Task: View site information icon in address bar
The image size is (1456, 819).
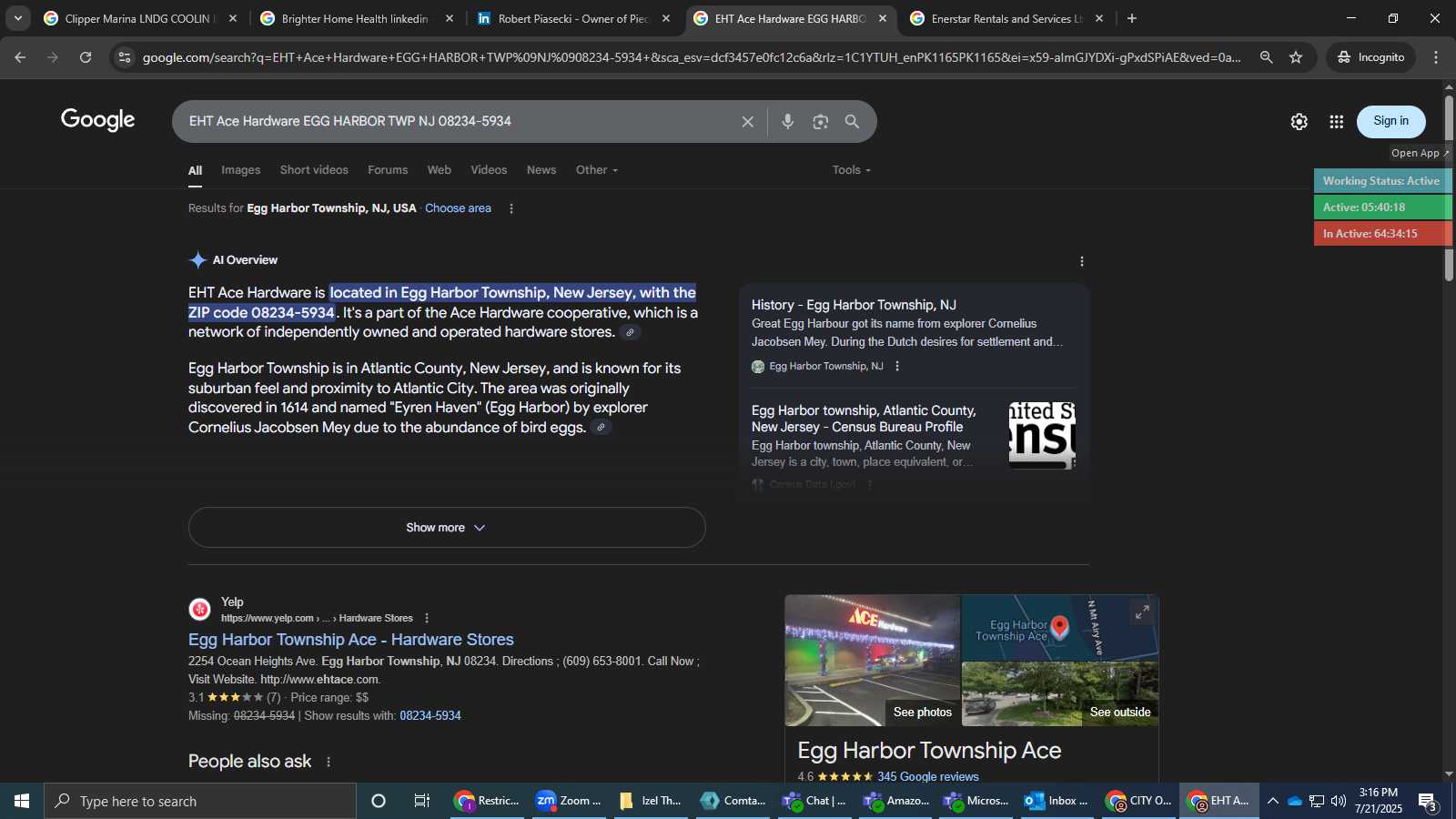Action: [x=125, y=57]
